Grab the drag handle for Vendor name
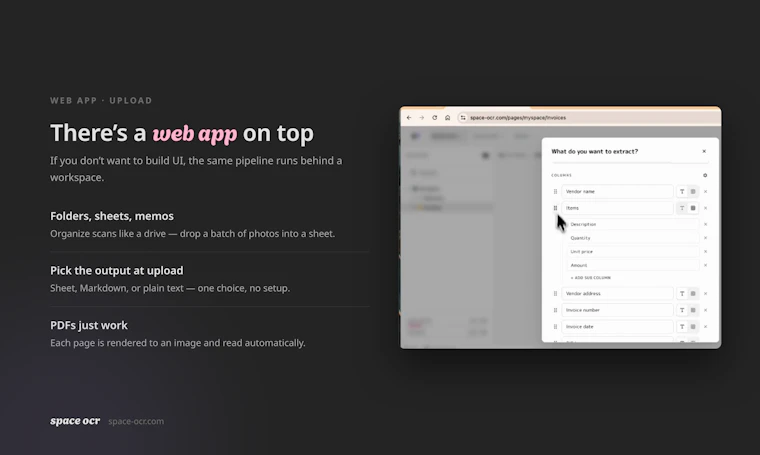 (x=555, y=191)
